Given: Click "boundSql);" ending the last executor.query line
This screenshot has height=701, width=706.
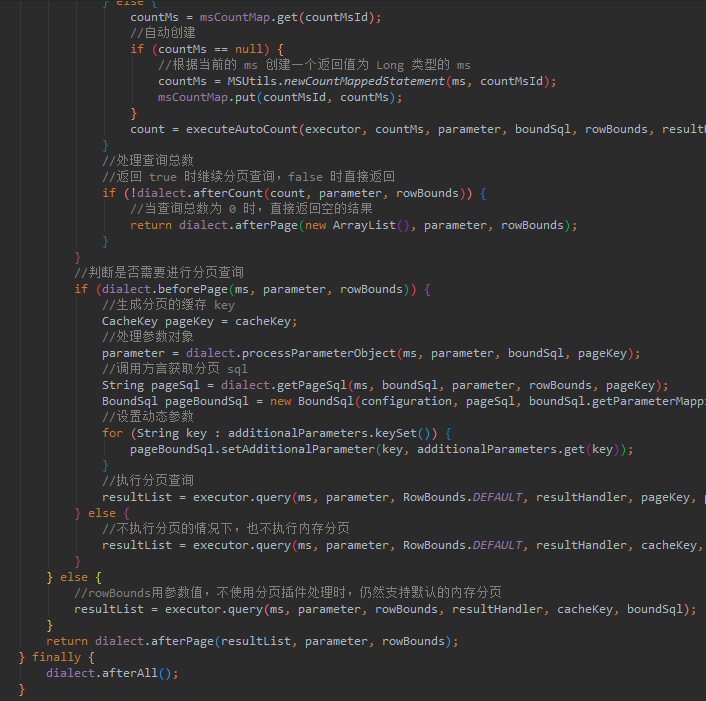Looking at the screenshot, I should [661, 609].
